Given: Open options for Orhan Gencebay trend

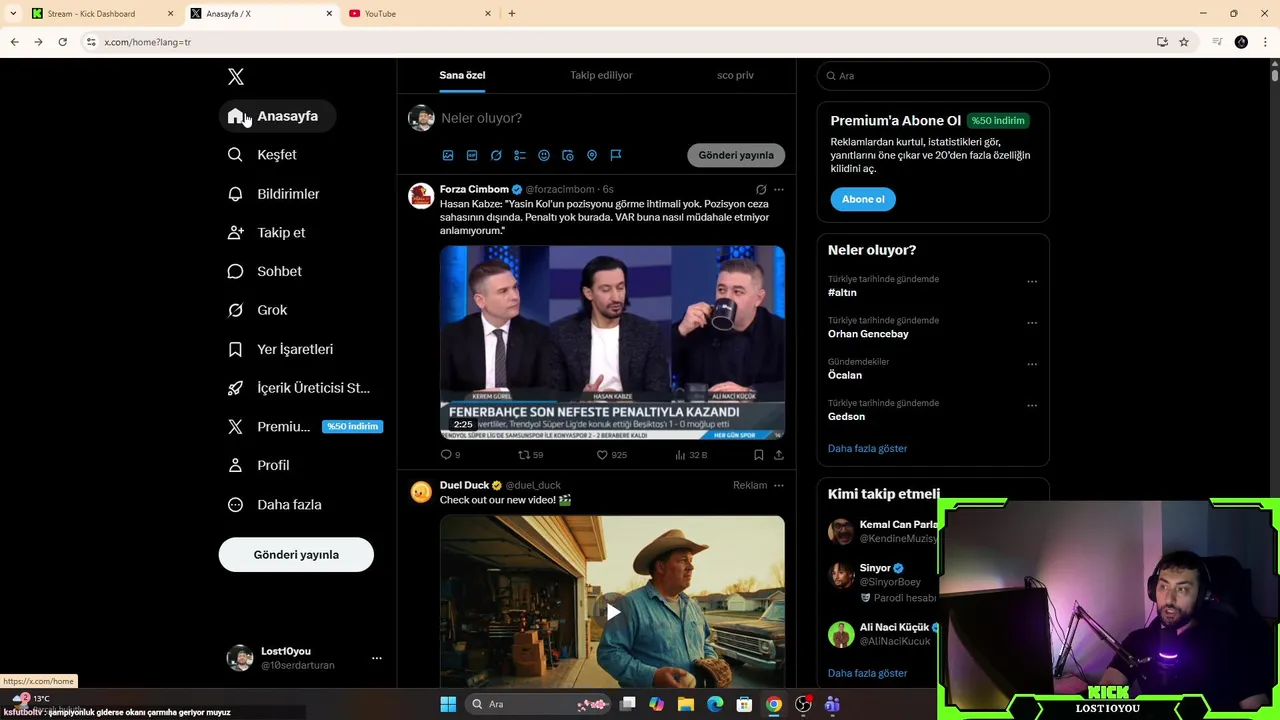Looking at the screenshot, I should tap(1032, 323).
